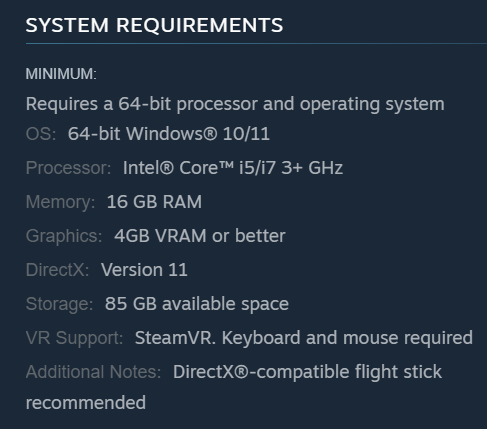This screenshot has width=487, height=429.
Task: Click the Additional Notes label
Action: (x=93, y=372)
